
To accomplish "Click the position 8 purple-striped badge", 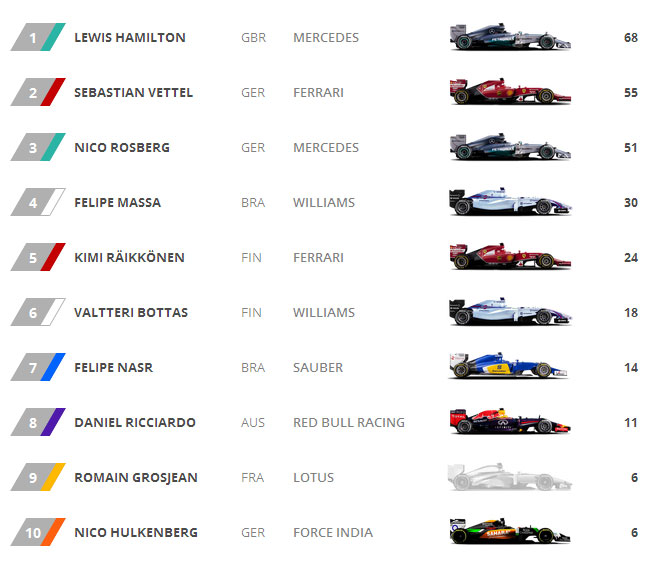I will point(38,422).
